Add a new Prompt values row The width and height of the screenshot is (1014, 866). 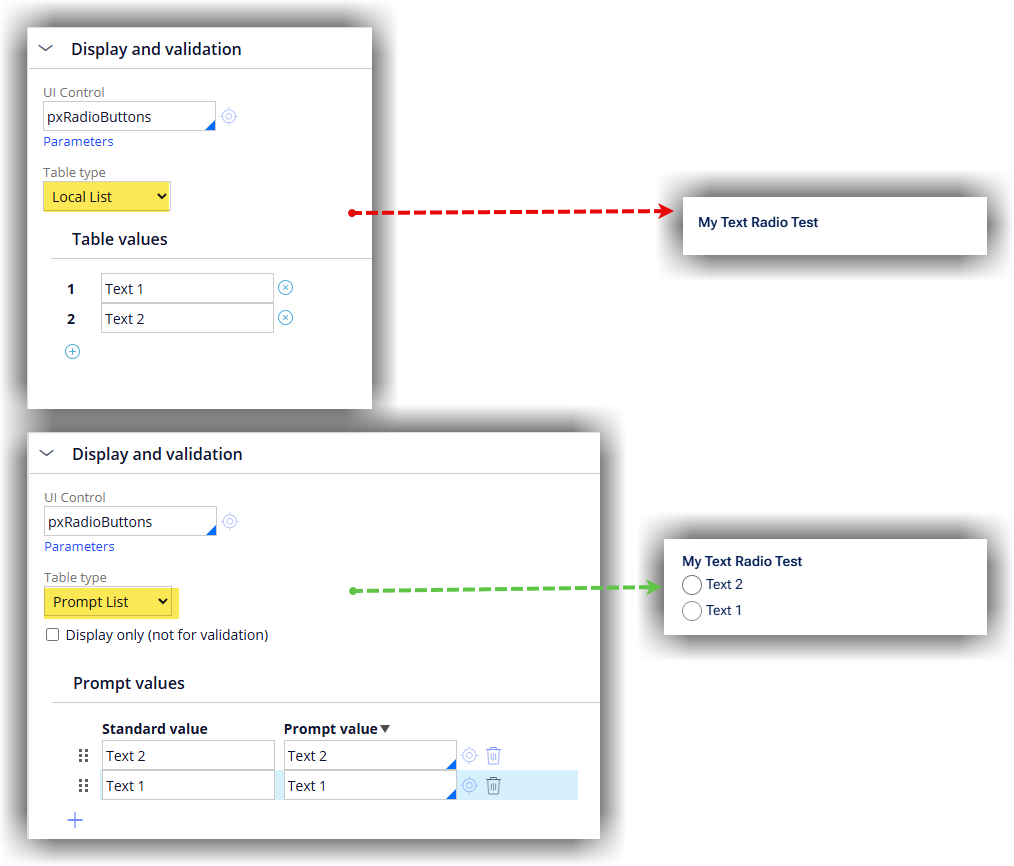click(x=75, y=820)
